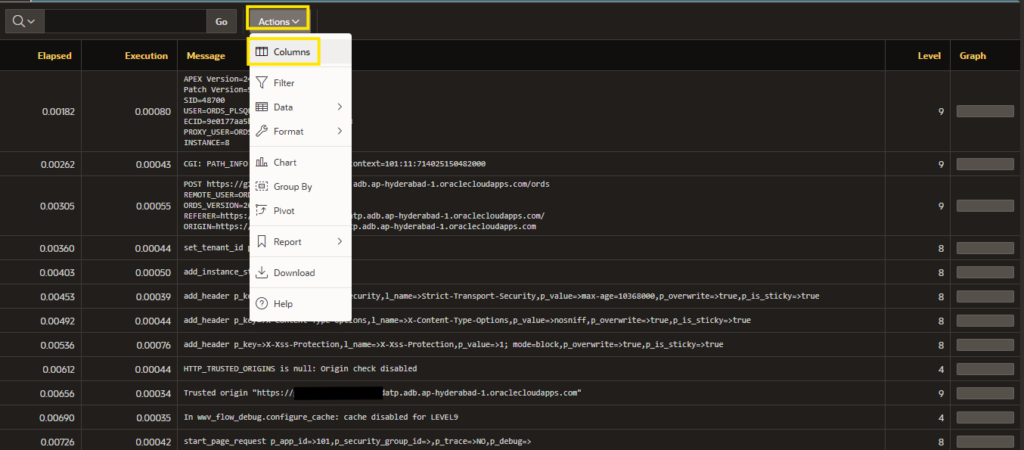Click the Data grid icon
Viewport: 1024px width, 450px height.
pos(261,107)
